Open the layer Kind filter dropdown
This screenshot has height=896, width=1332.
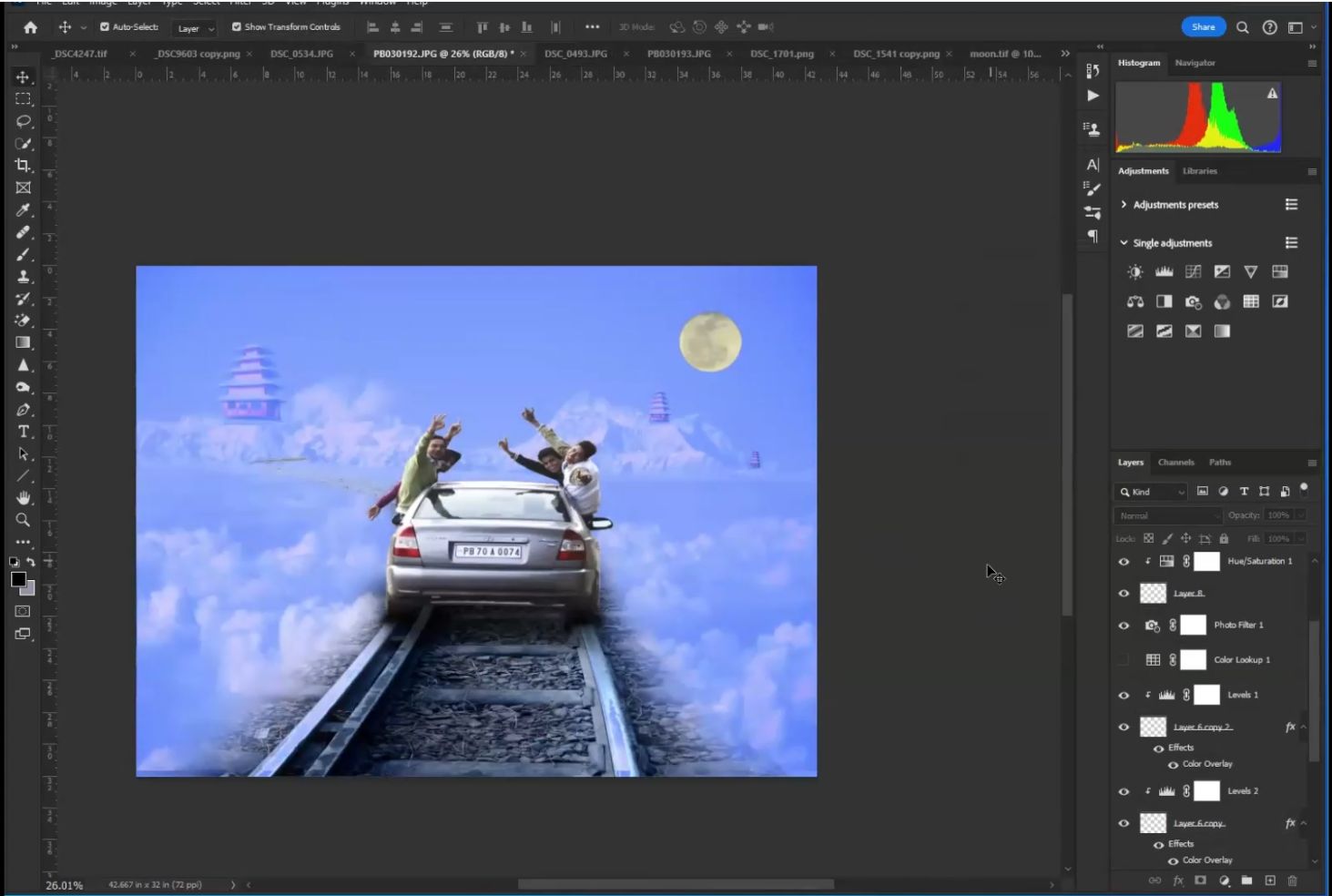pyautogui.click(x=1153, y=492)
